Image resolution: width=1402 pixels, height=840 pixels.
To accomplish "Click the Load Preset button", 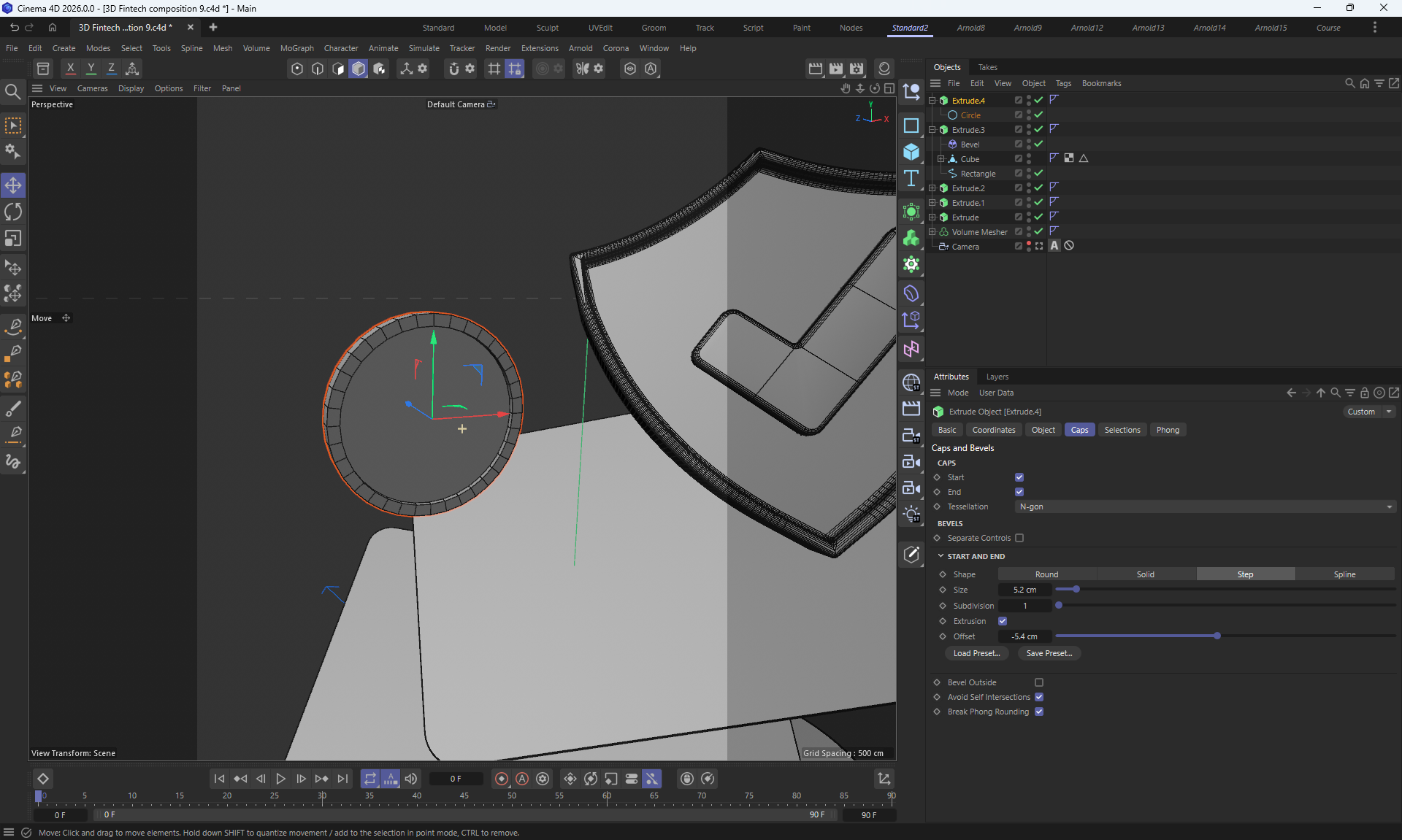I will [976, 653].
